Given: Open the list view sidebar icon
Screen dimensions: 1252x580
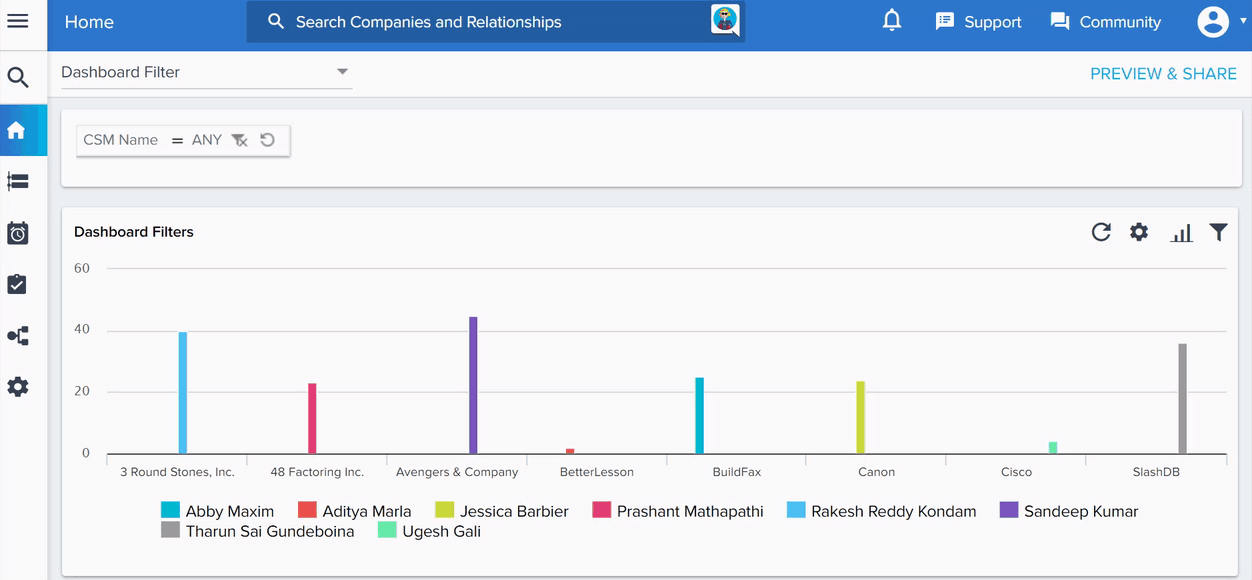Looking at the screenshot, I should pyautogui.click(x=17, y=181).
